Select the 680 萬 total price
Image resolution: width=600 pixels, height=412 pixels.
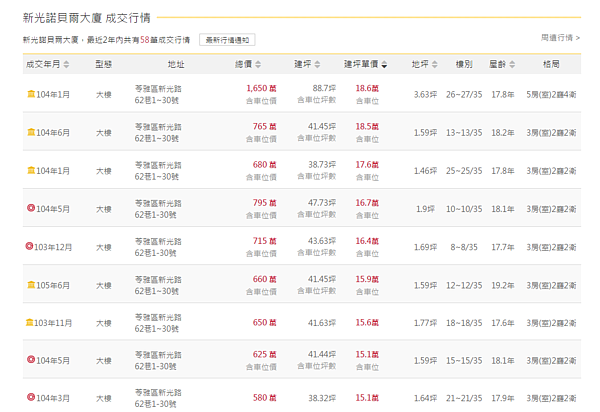tap(264, 165)
